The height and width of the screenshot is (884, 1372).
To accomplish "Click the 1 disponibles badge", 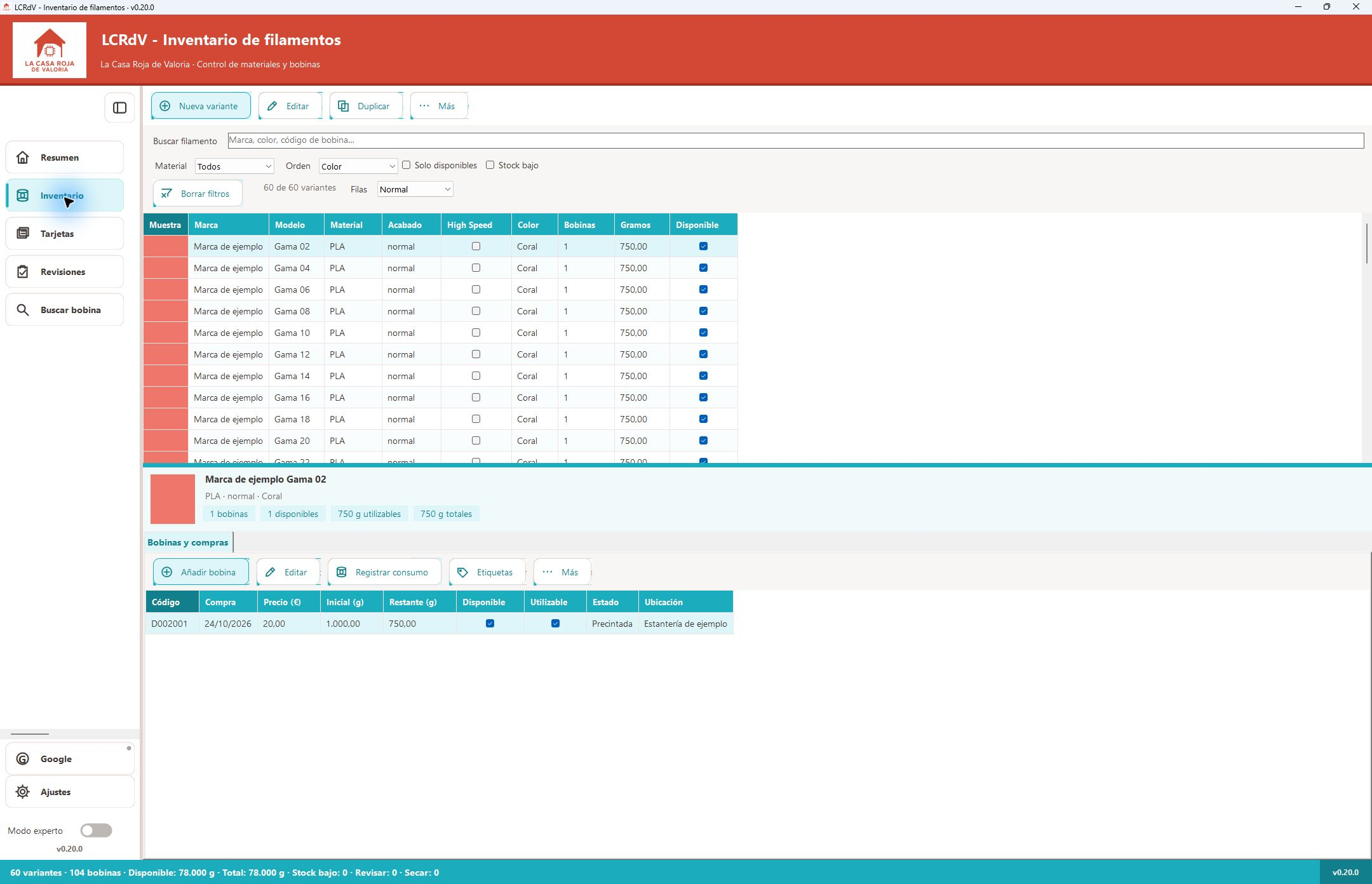I will tap(293, 514).
